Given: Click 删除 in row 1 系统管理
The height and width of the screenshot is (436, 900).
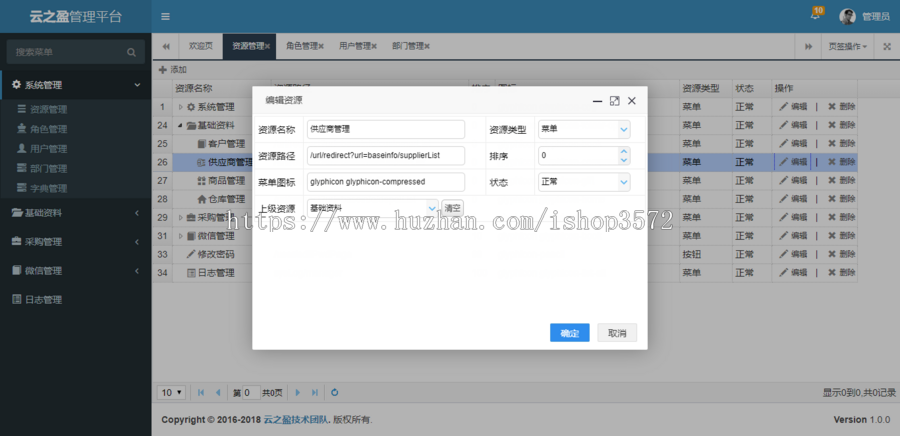Looking at the screenshot, I should point(841,107).
